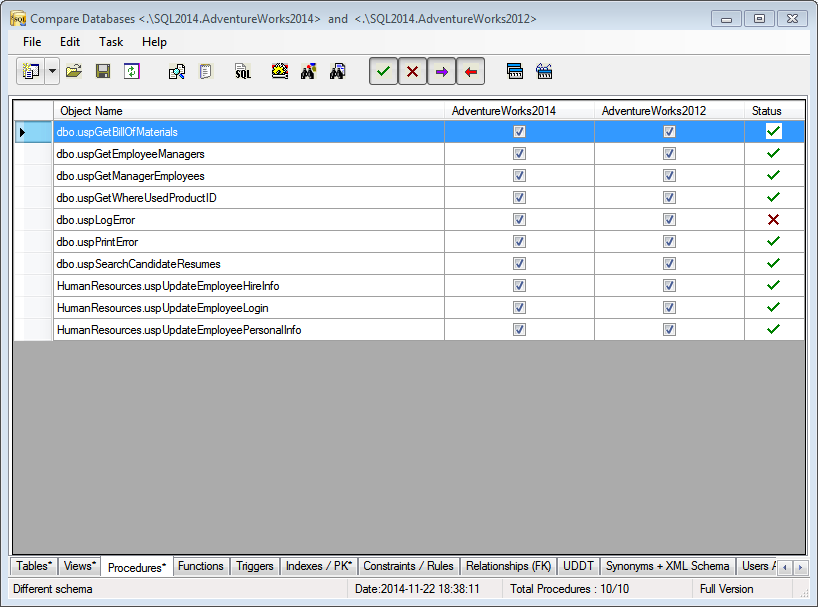Click the SQL script toolbar icon

pyautogui.click(x=243, y=71)
